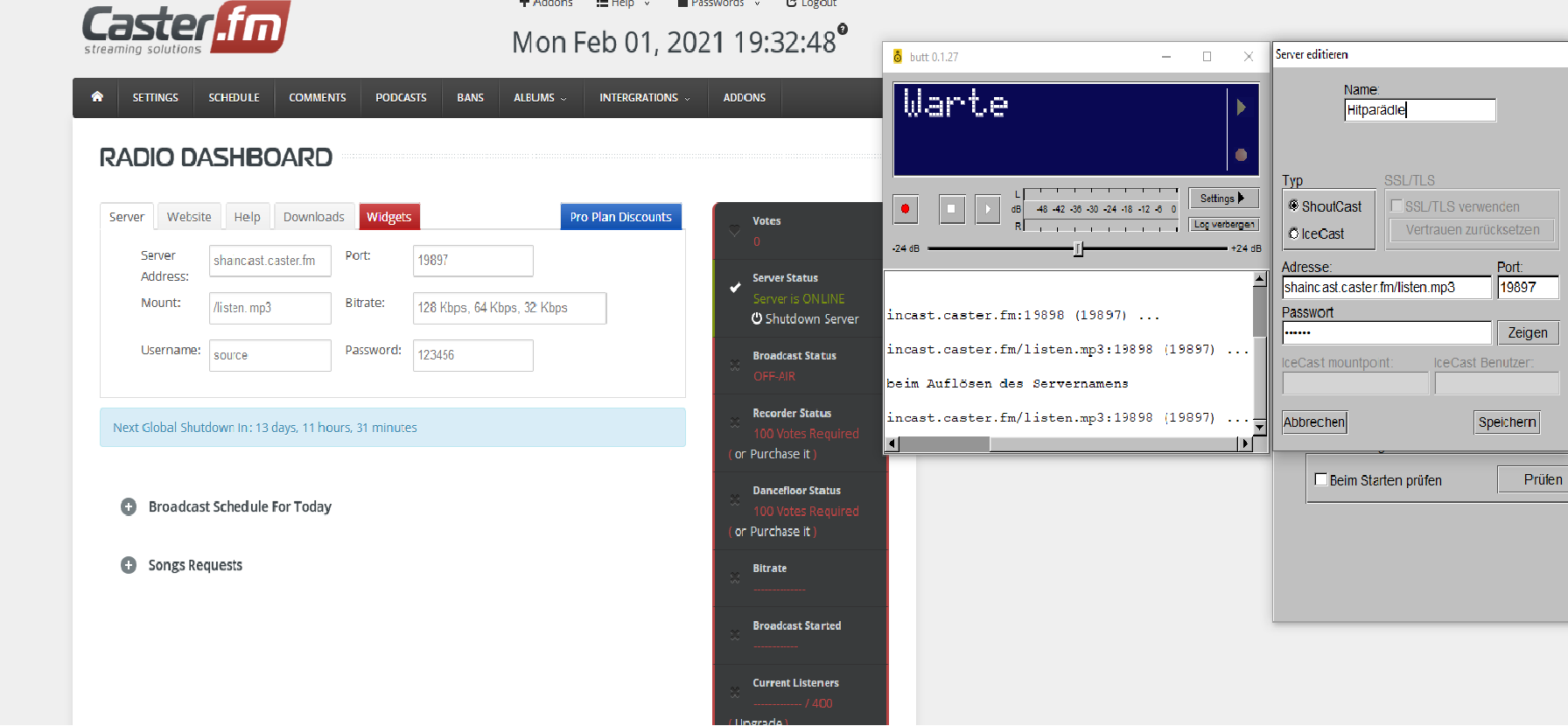Click the Caster.fm logo
The width and height of the screenshot is (1568, 726).
pos(187,28)
